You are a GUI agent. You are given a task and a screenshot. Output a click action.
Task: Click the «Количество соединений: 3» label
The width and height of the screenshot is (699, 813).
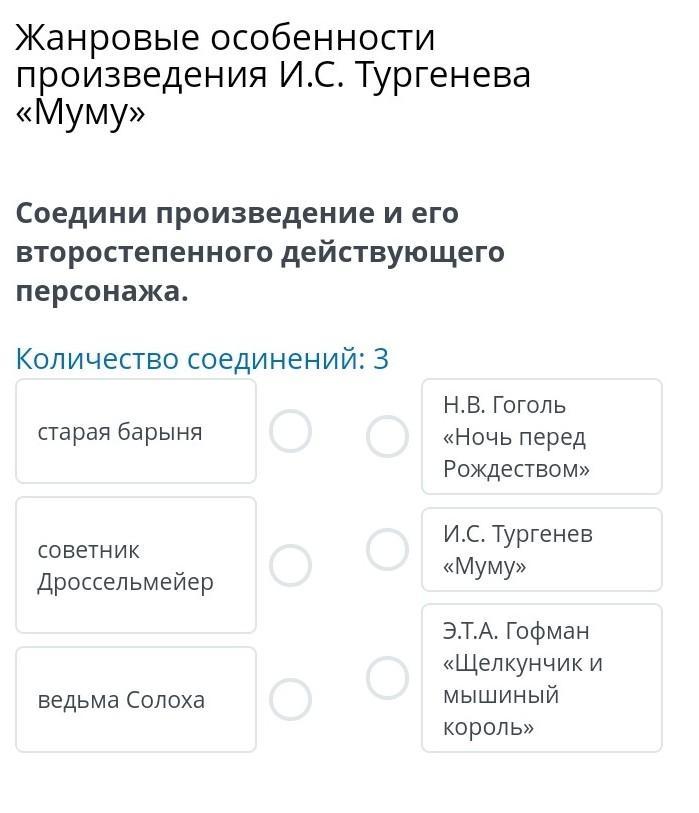coord(202,359)
